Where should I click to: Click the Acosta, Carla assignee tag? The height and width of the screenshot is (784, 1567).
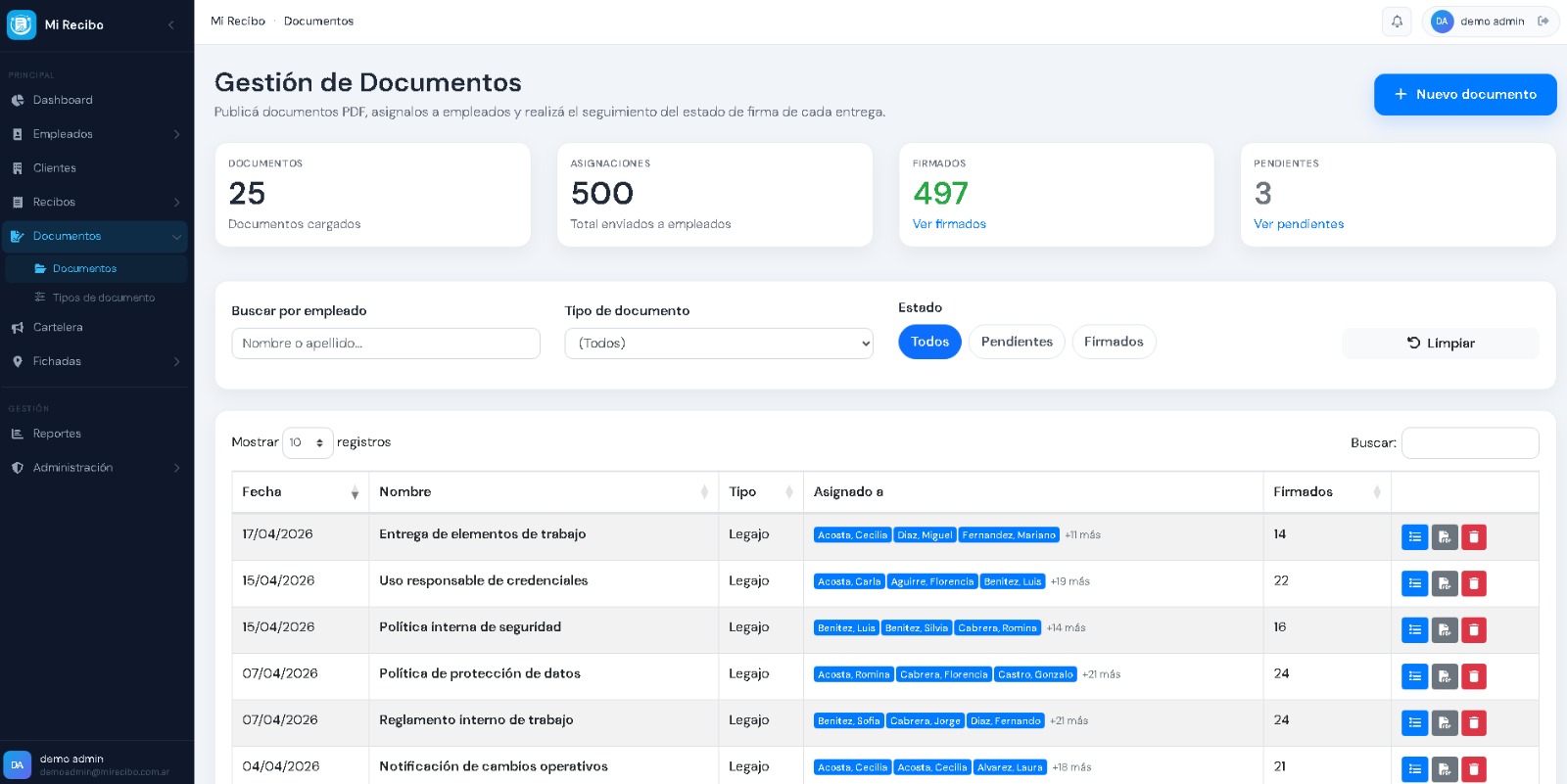pos(849,581)
